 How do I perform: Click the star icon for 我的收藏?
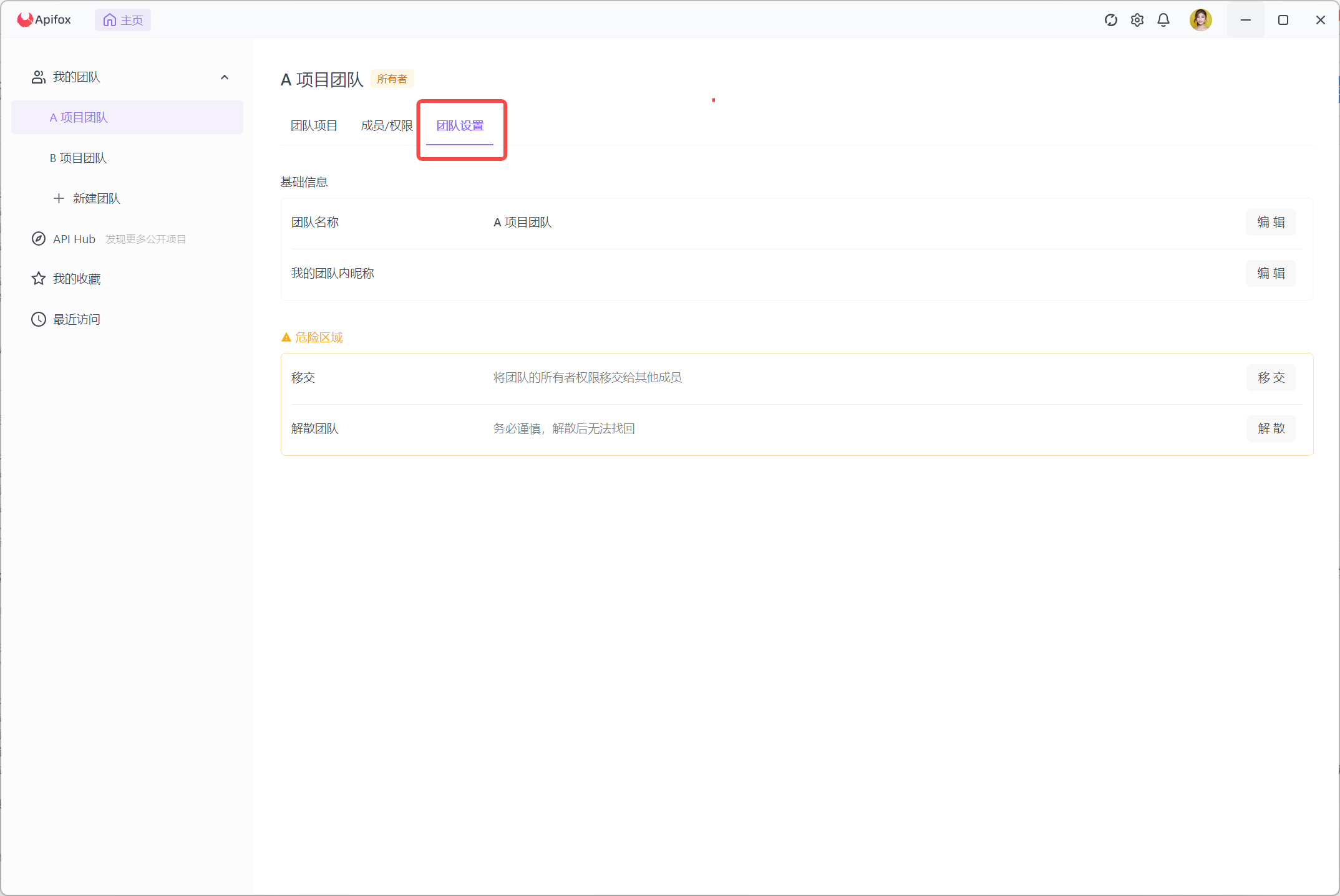39,279
